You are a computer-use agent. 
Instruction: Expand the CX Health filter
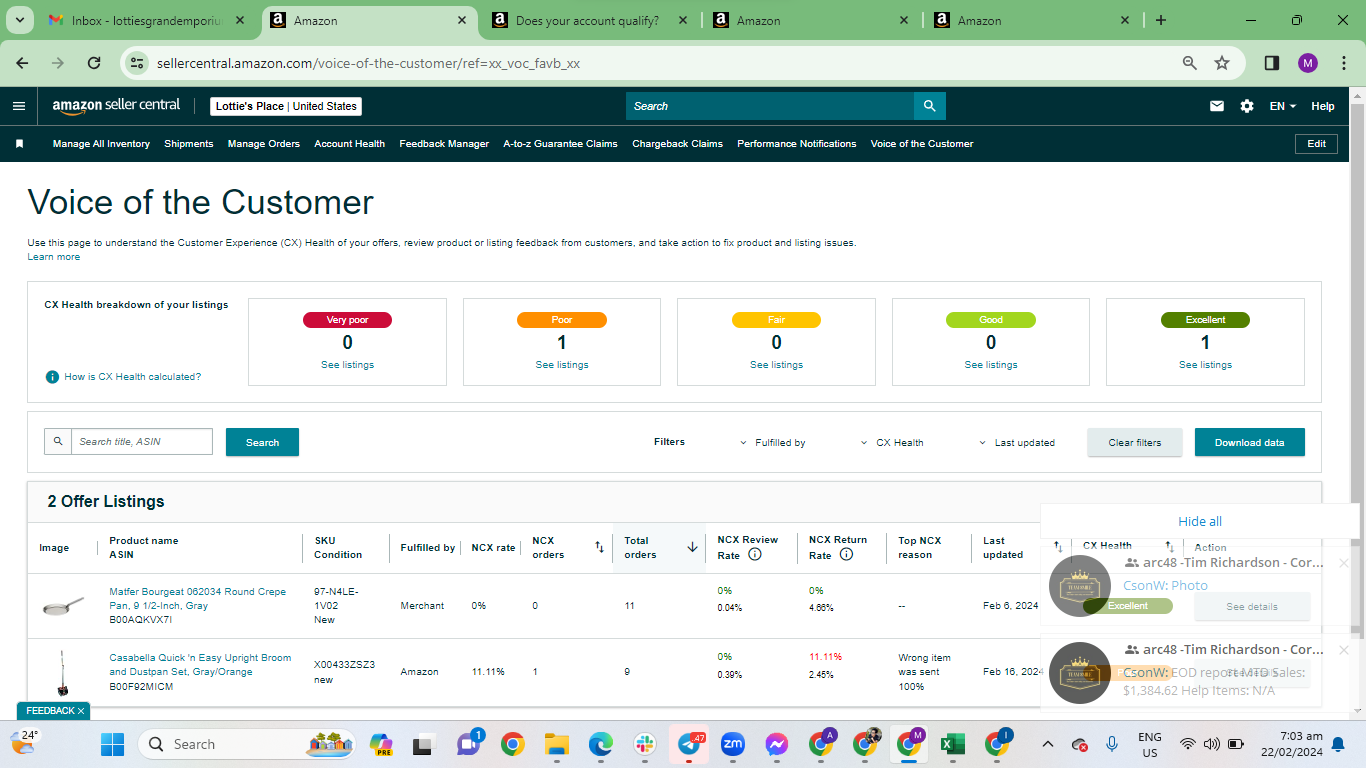coord(892,442)
